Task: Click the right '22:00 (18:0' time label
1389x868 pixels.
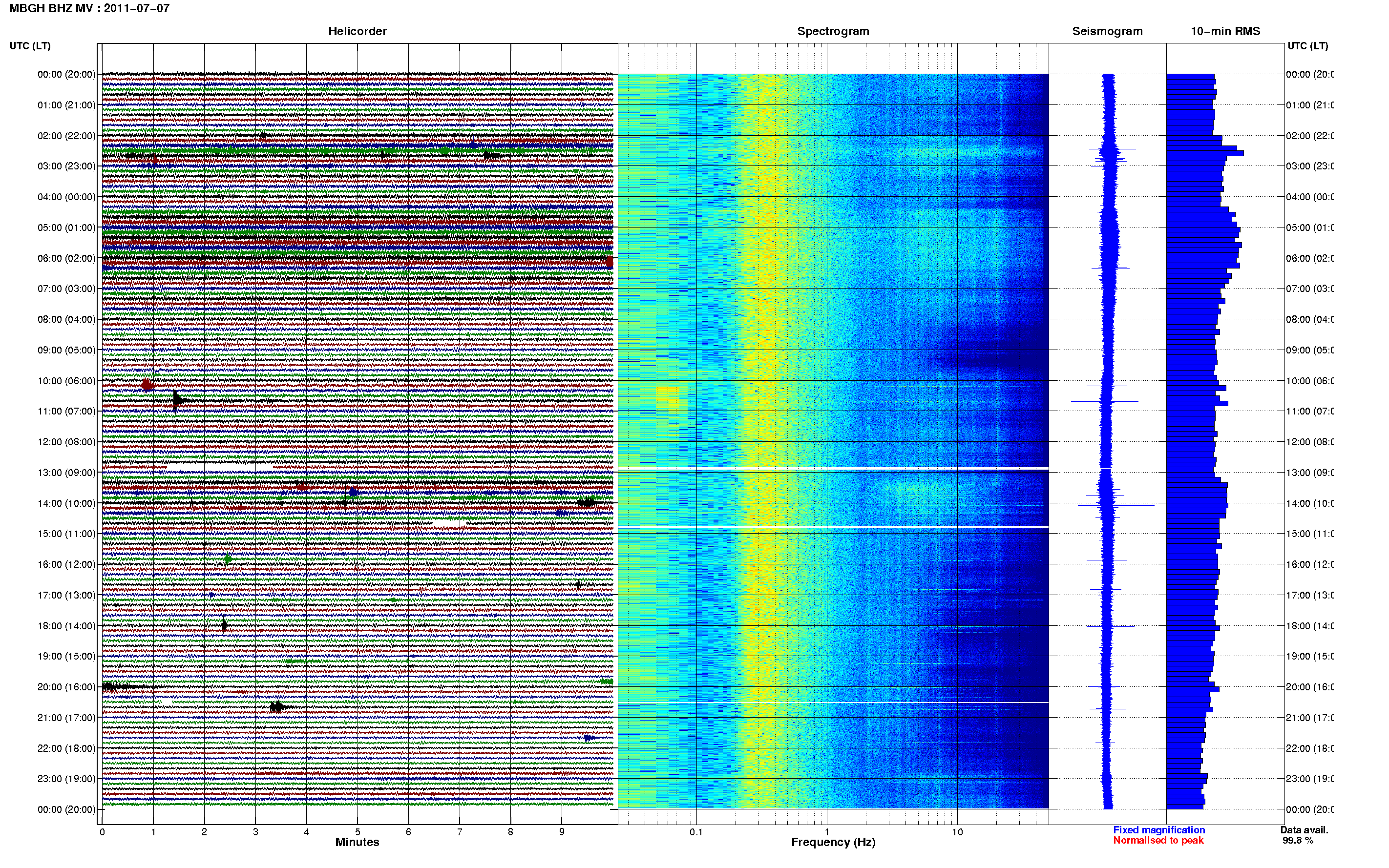Action: (x=1310, y=748)
